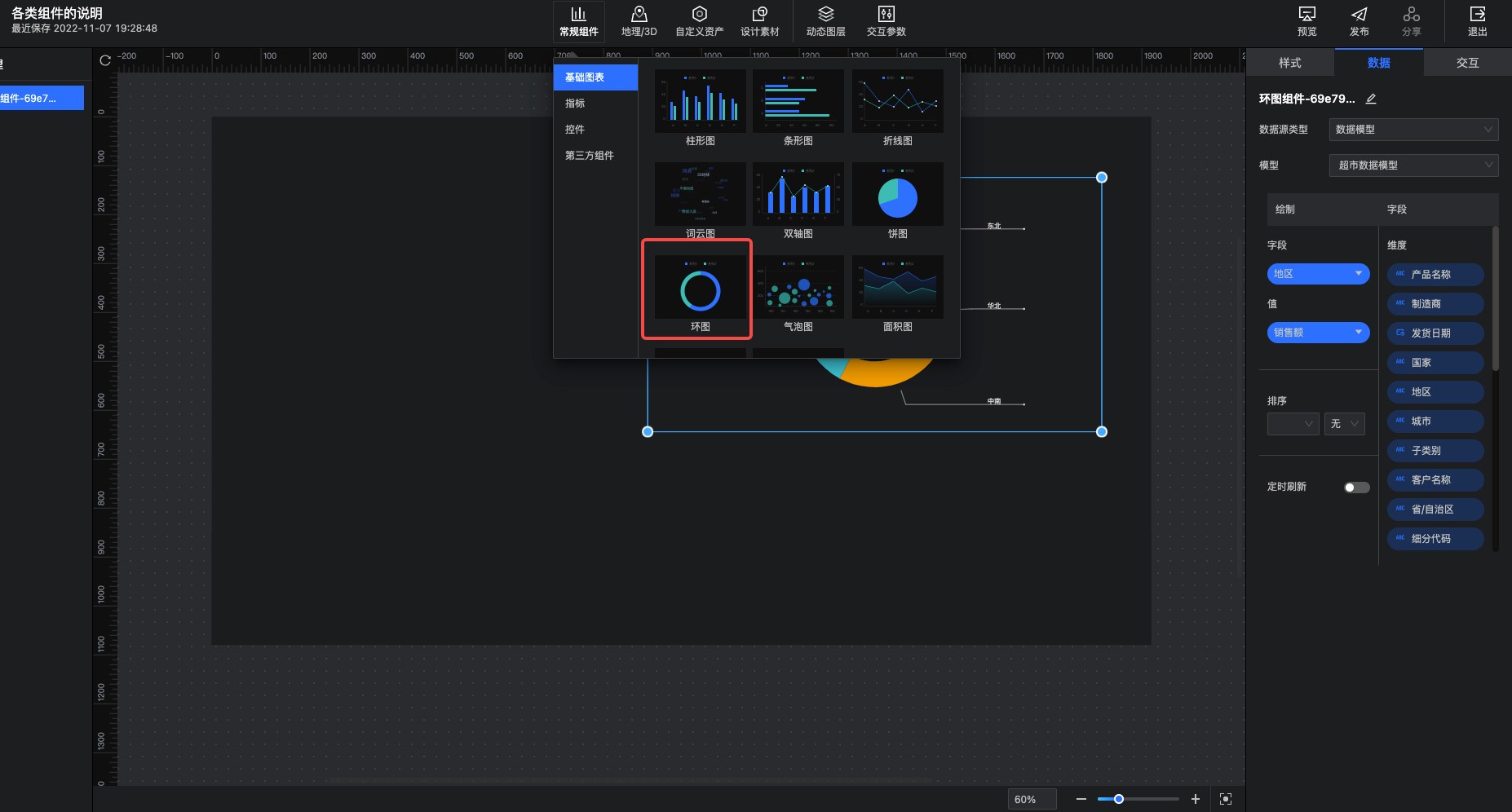
Task: Click the fit-to-screen icon
Action: coord(1225,799)
